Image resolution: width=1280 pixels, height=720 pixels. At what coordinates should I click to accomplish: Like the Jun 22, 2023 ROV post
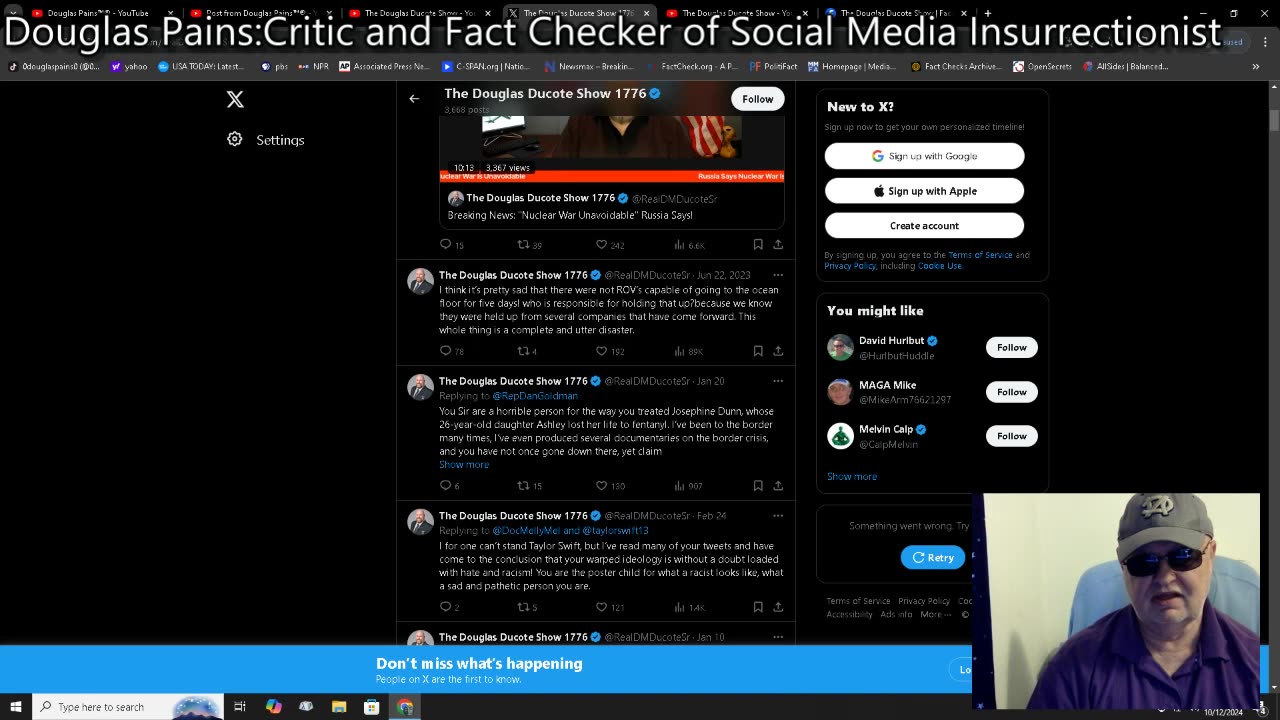tap(602, 351)
